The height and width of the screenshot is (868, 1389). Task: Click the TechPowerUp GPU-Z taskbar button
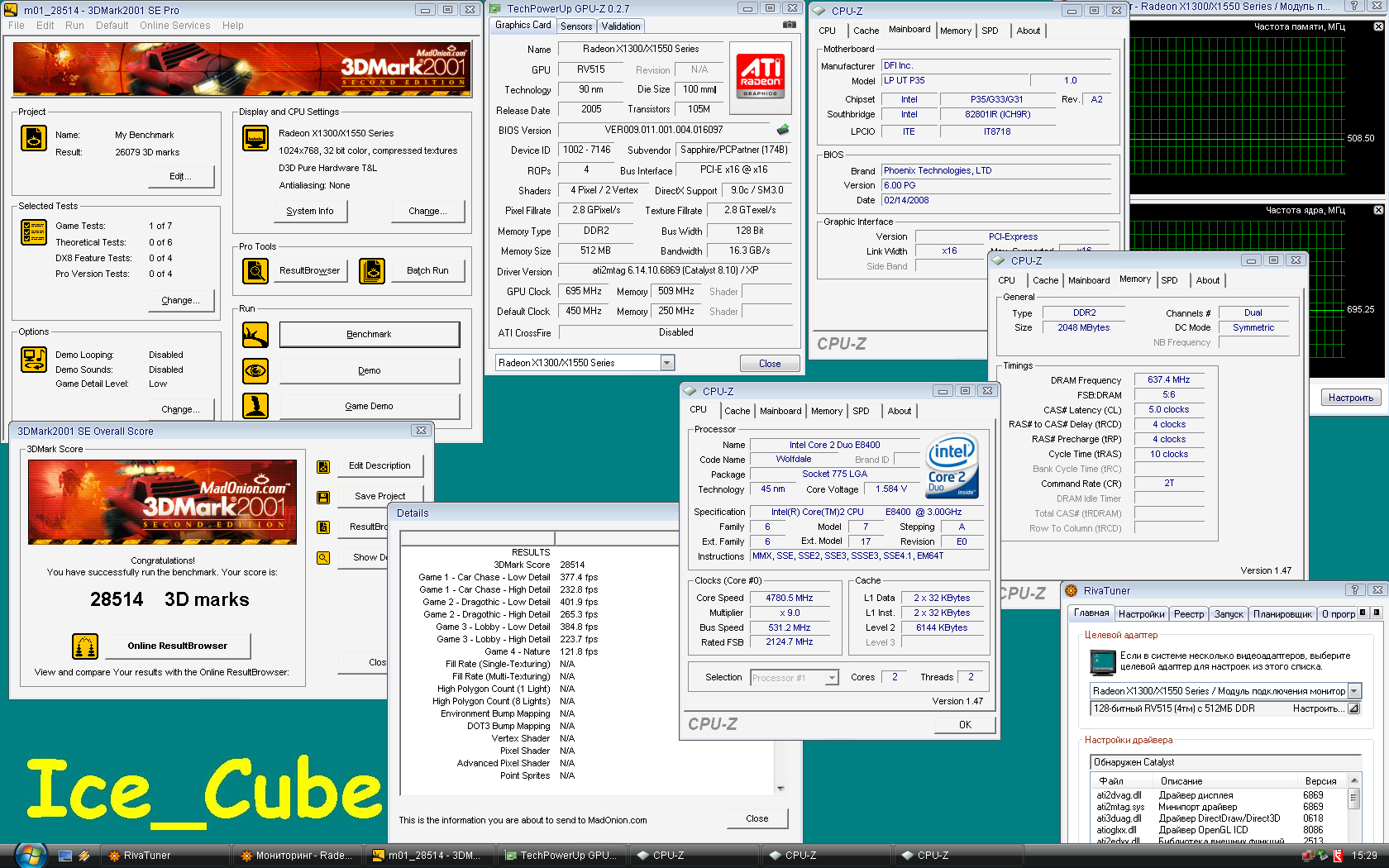coord(562,856)
